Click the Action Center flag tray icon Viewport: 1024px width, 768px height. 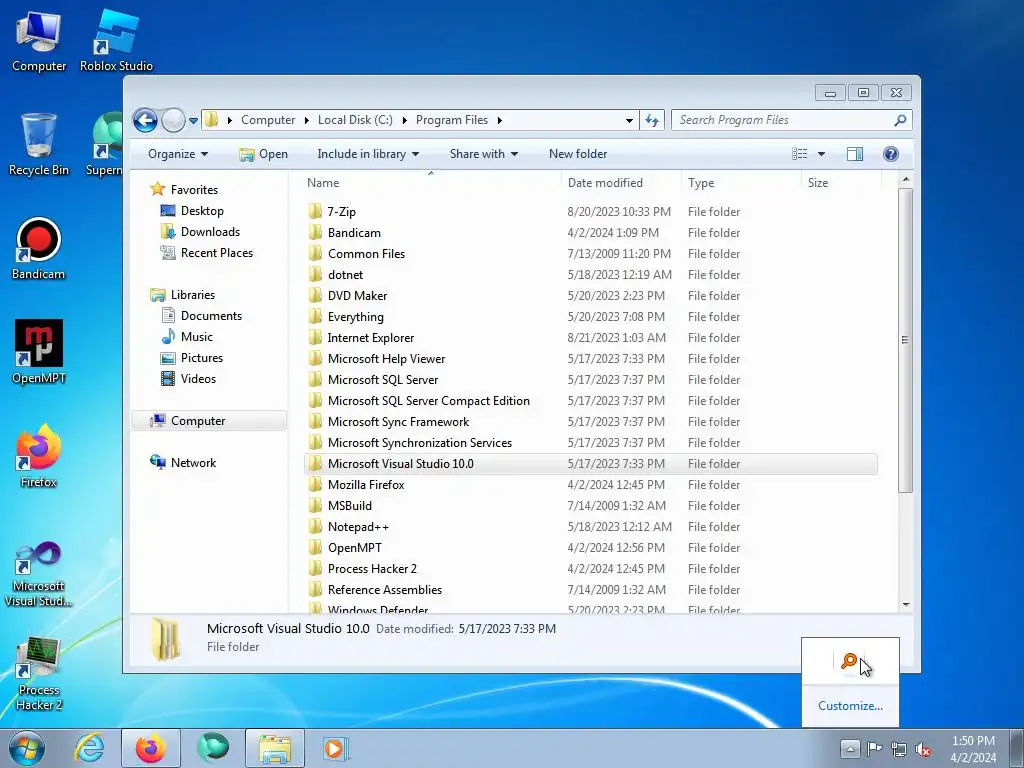(874, 749)
